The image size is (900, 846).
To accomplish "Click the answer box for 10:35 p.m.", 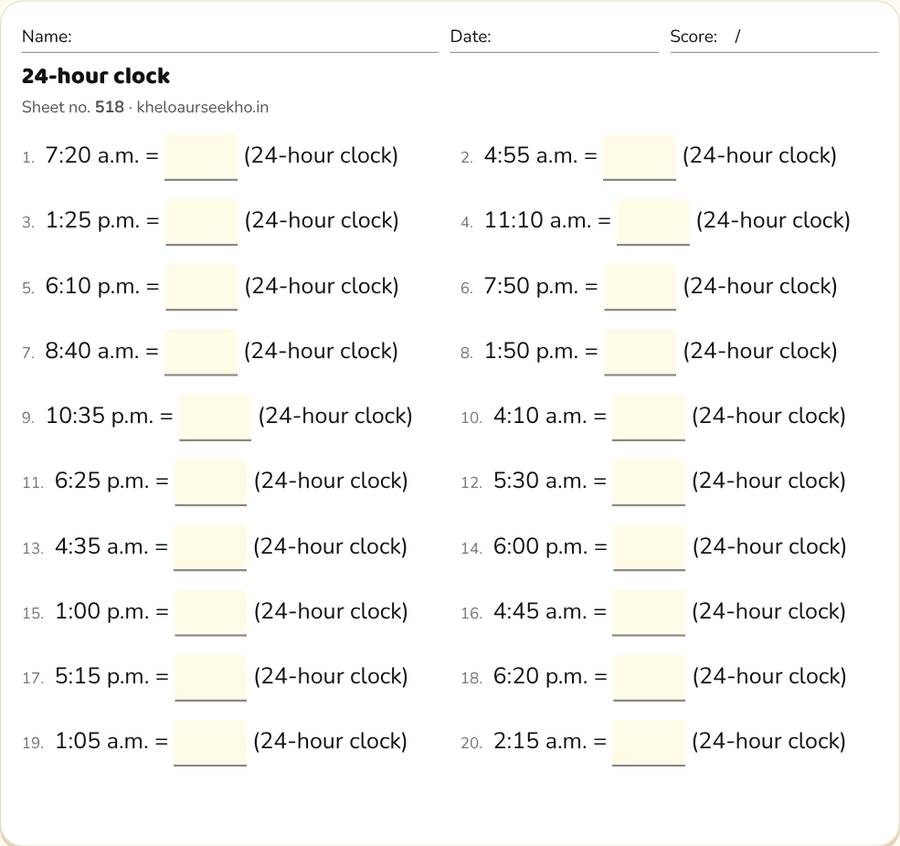I will click(215, 417).
